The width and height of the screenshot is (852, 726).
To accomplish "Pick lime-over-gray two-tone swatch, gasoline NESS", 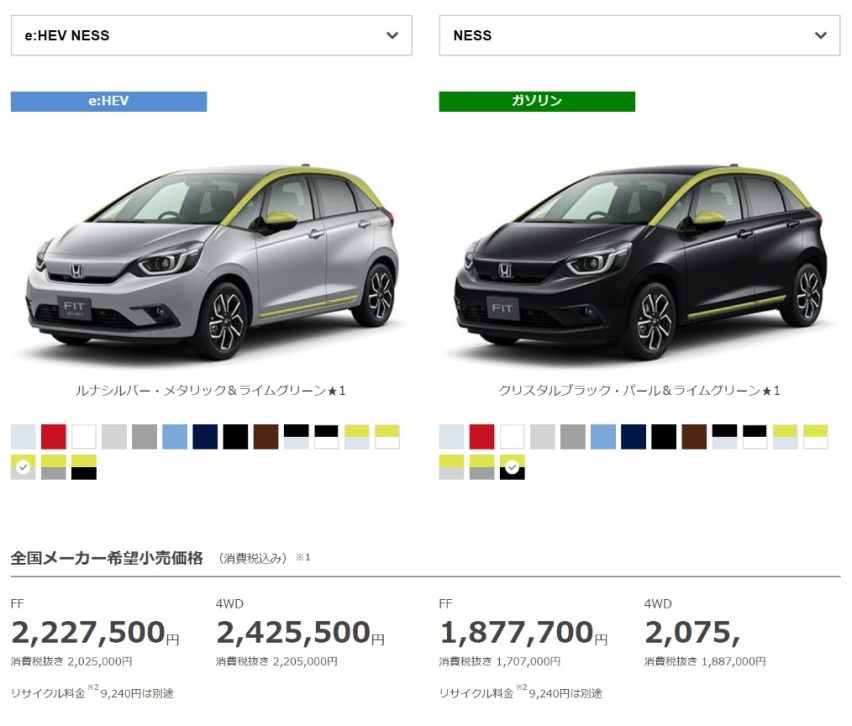I will coord(482,467).
